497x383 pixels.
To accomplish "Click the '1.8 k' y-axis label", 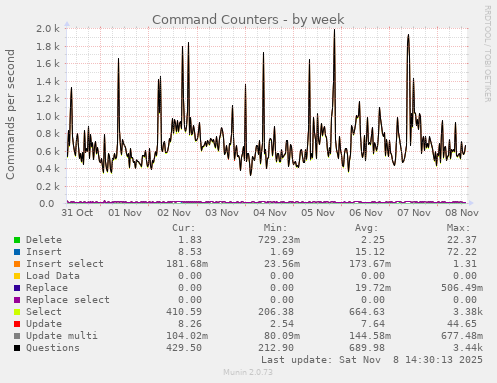I will [48, 46].
